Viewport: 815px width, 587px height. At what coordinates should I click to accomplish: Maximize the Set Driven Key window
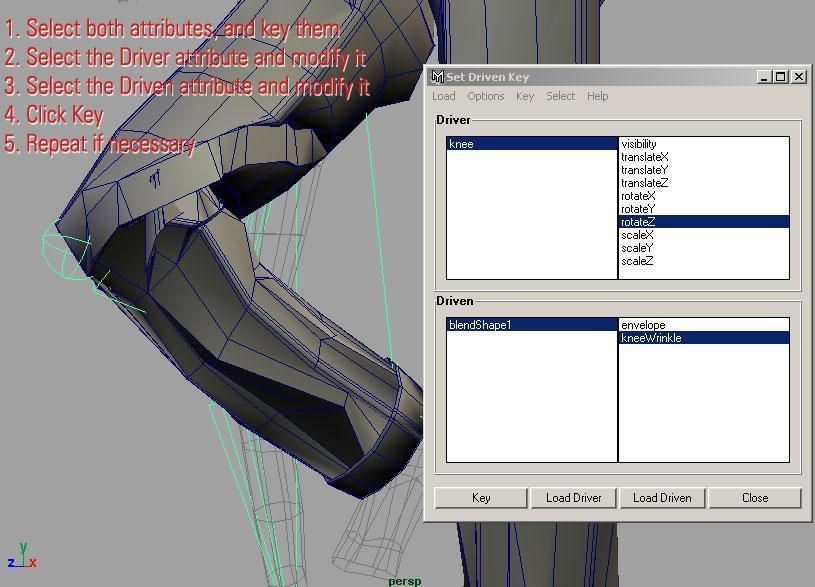[x=781, y=77]
